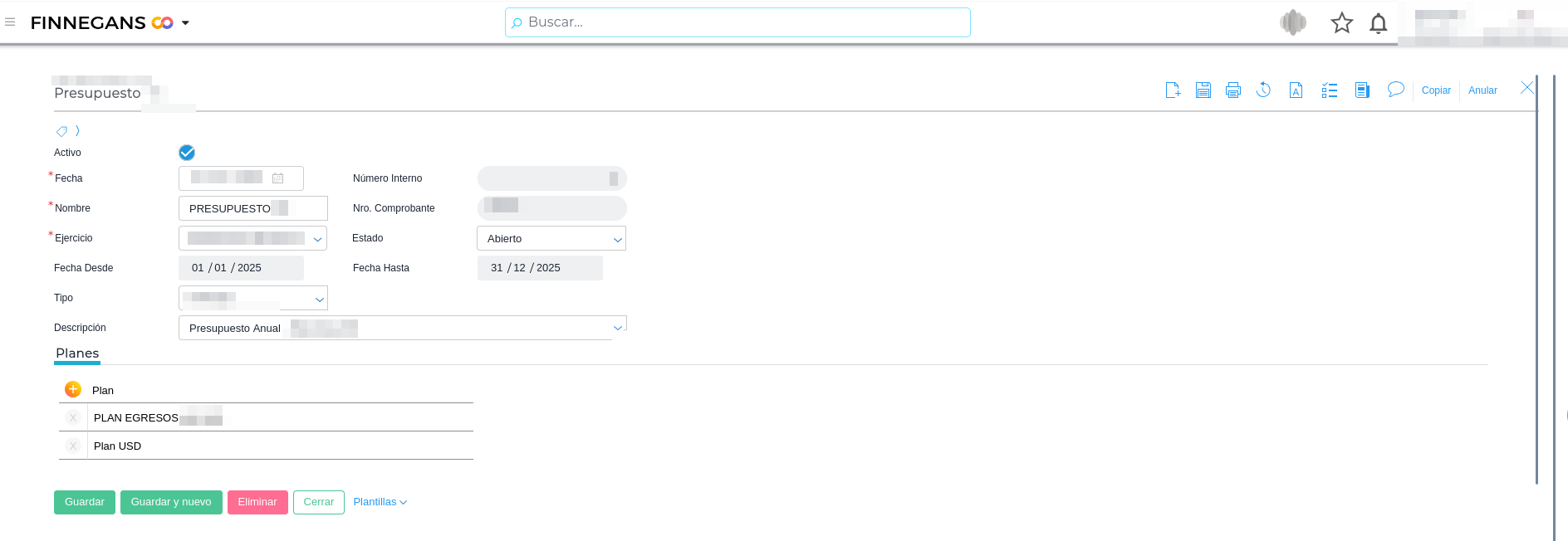Open the Fecha calendar picker icon
The image size is (1568, 541).
[277, 178]
